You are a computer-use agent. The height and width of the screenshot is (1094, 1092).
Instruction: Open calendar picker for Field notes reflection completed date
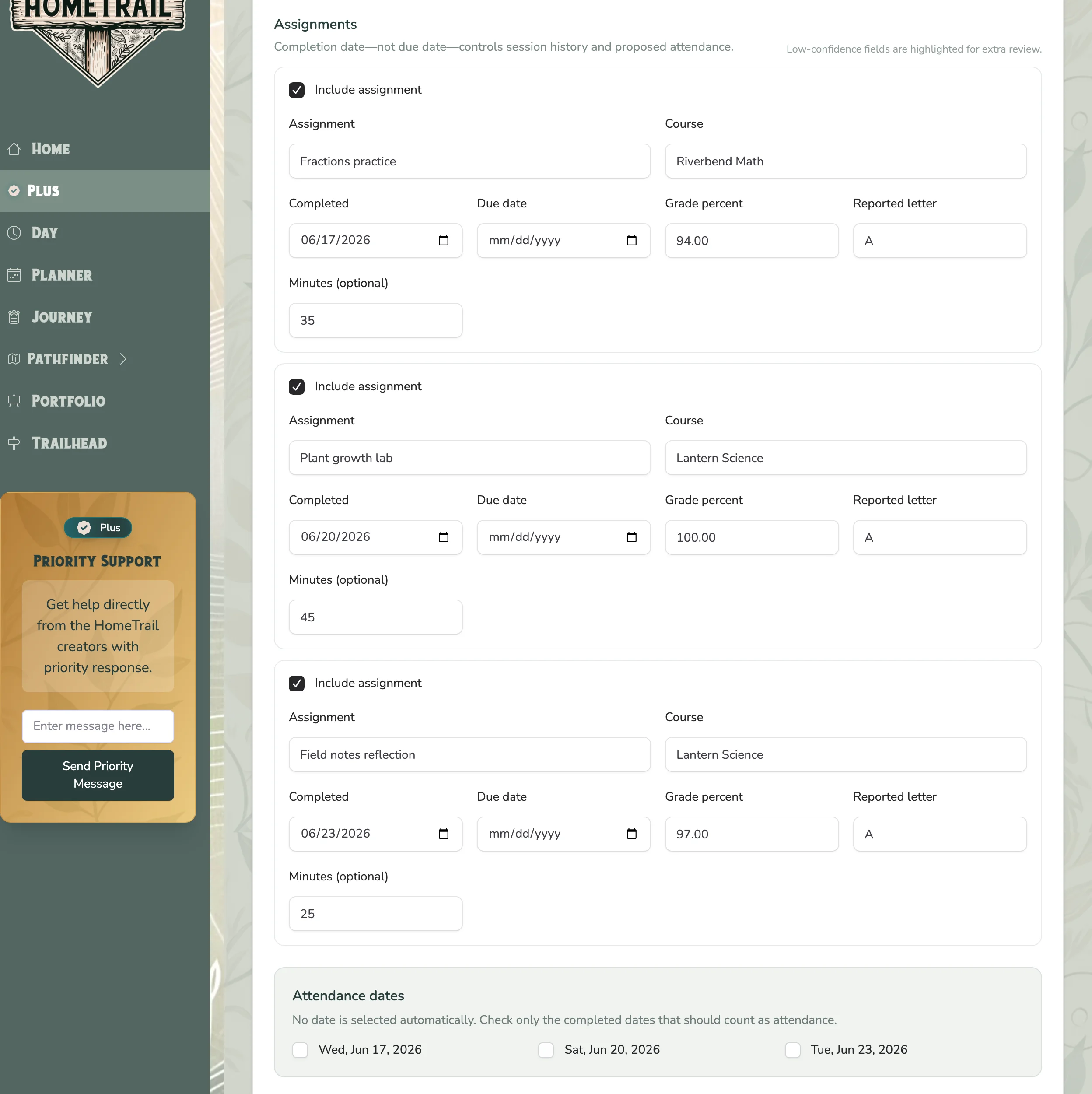[443, 834]
